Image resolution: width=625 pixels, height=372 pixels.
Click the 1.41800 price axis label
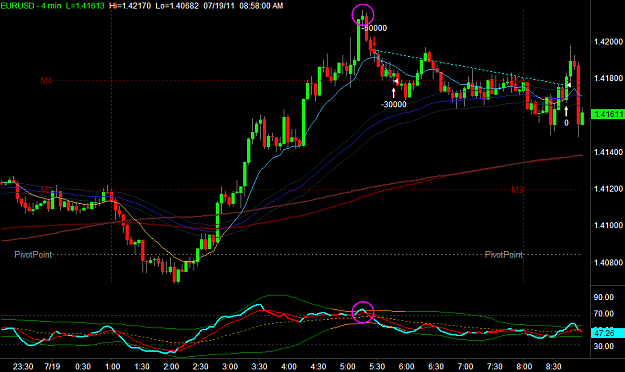click(x=608, y=78)
